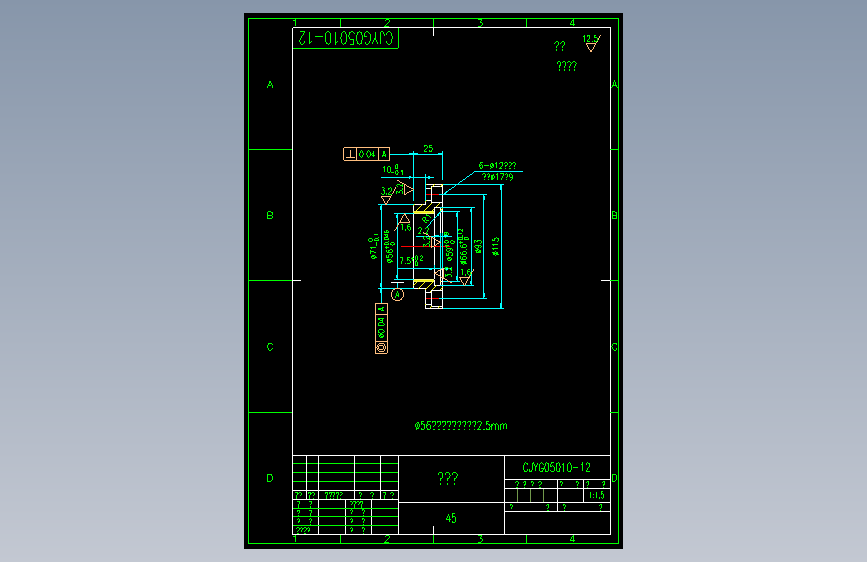This screenshot has height=562, width=867.
Task: Click the zone number 4 on top border
Action: (x=572, y=23)
